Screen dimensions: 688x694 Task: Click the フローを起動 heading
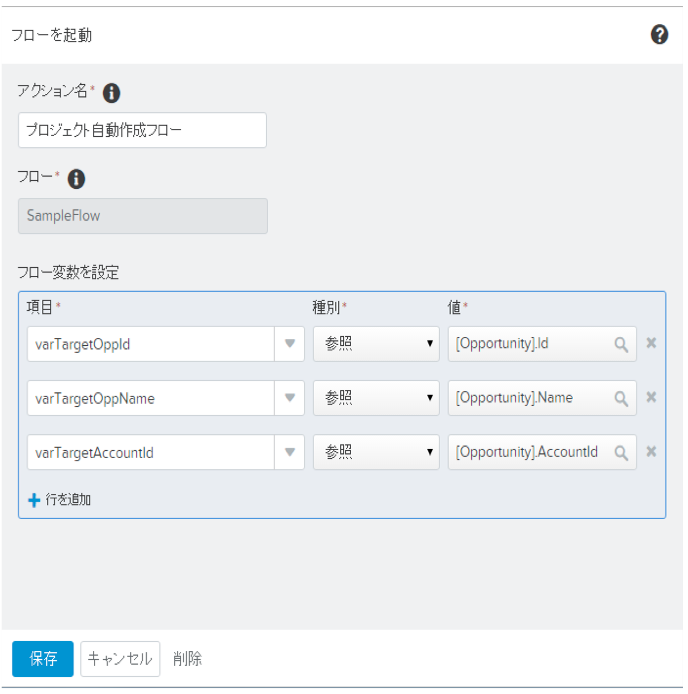(x=51, y=35)
